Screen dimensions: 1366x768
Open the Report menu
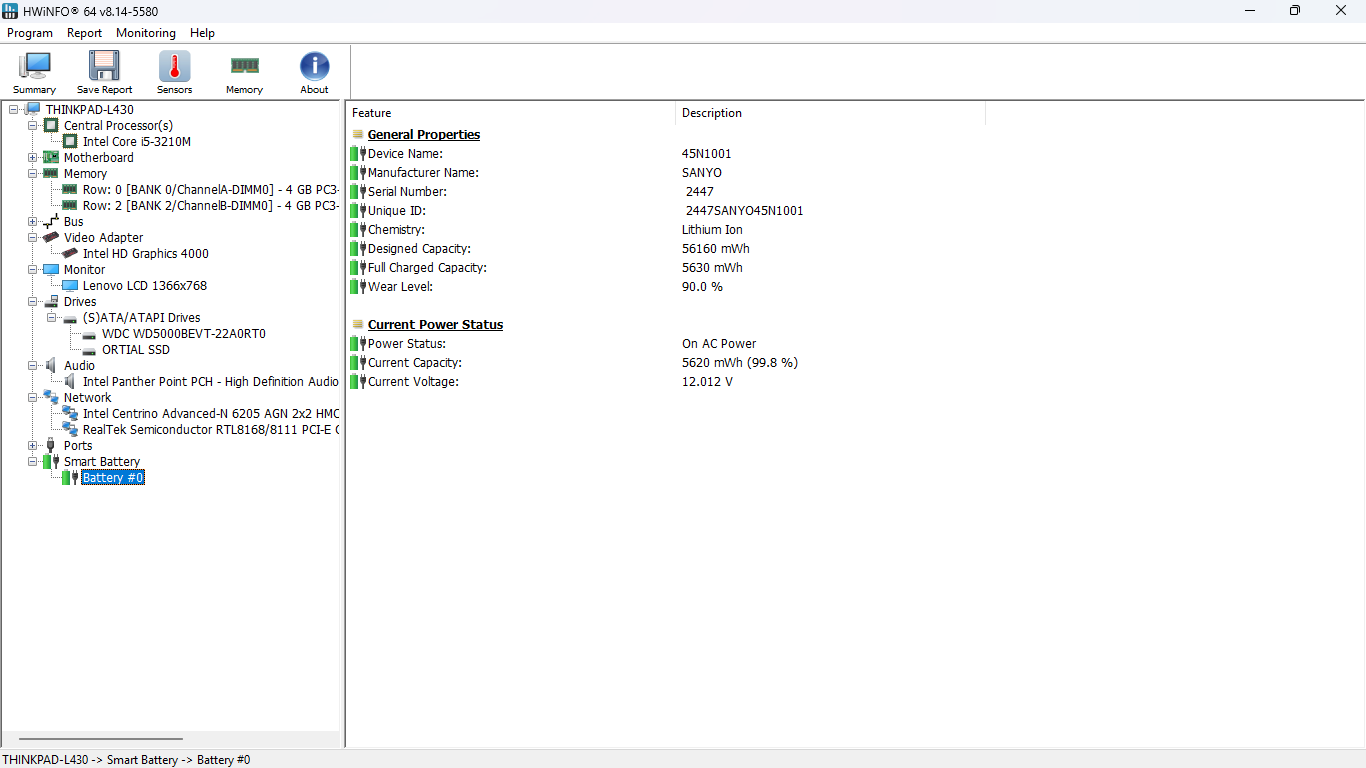coord(84,32)
